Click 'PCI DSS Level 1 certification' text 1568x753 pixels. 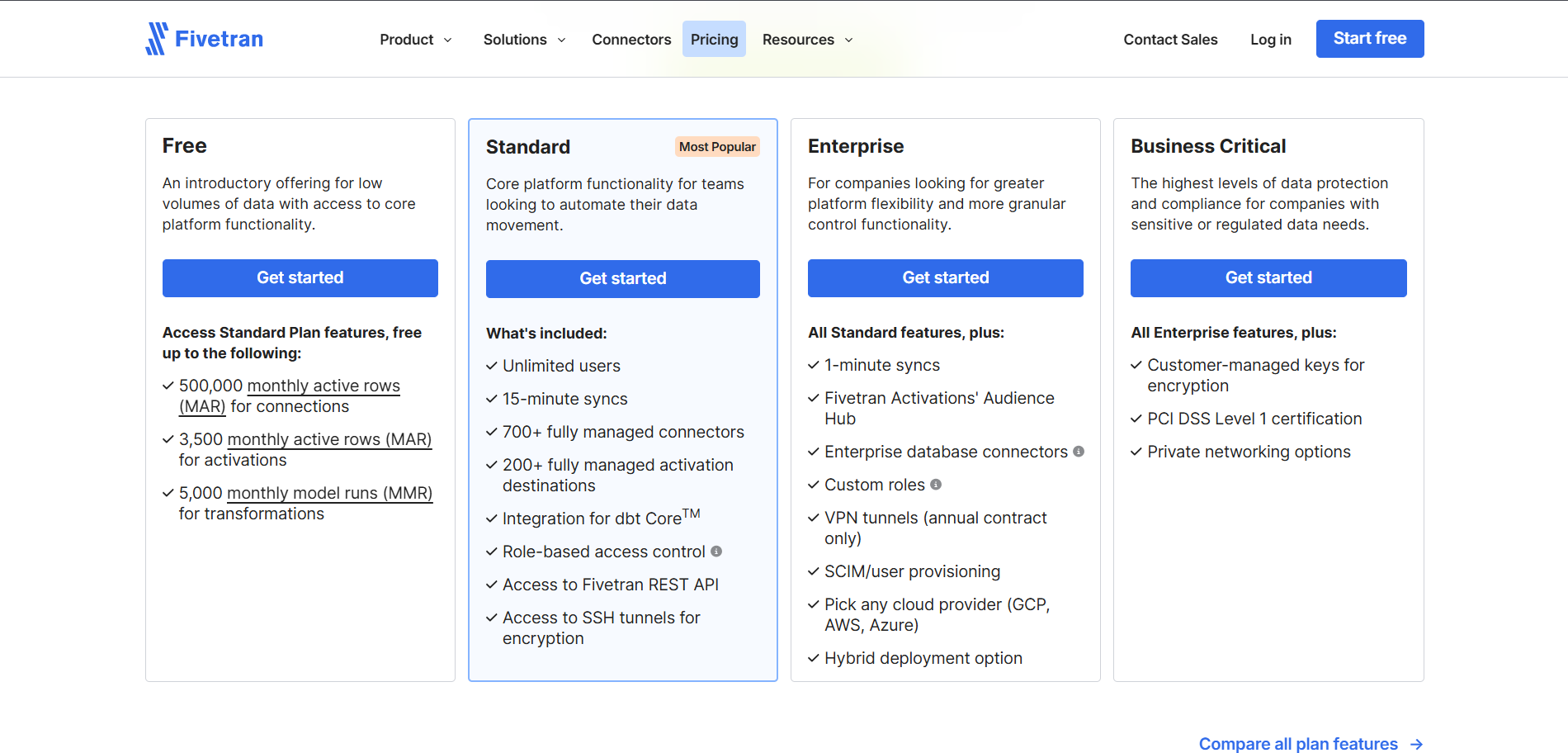1254,419
